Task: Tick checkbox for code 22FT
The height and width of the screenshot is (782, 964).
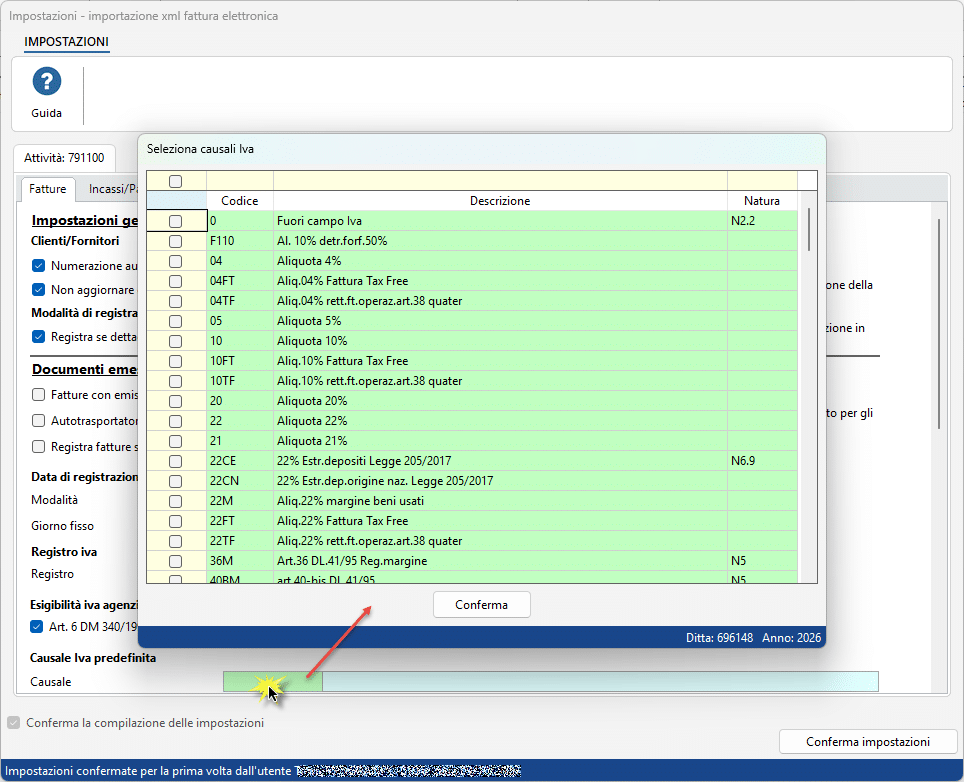Action: pos(176,521)
